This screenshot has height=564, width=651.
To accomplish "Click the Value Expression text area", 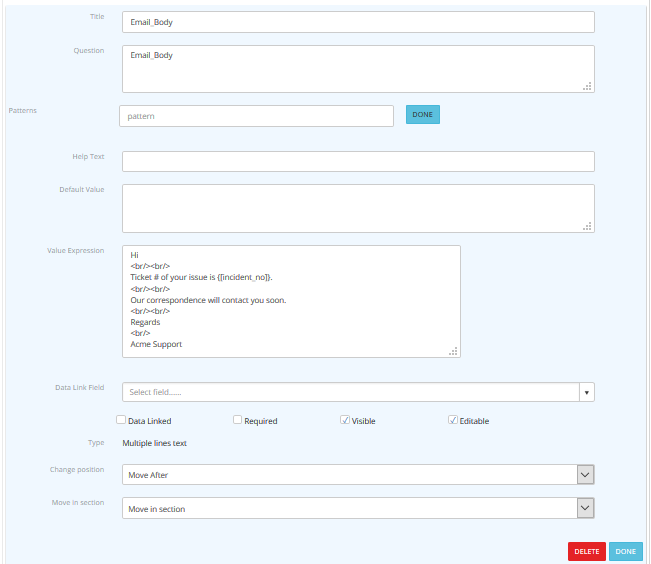I will tap(291, 301).
